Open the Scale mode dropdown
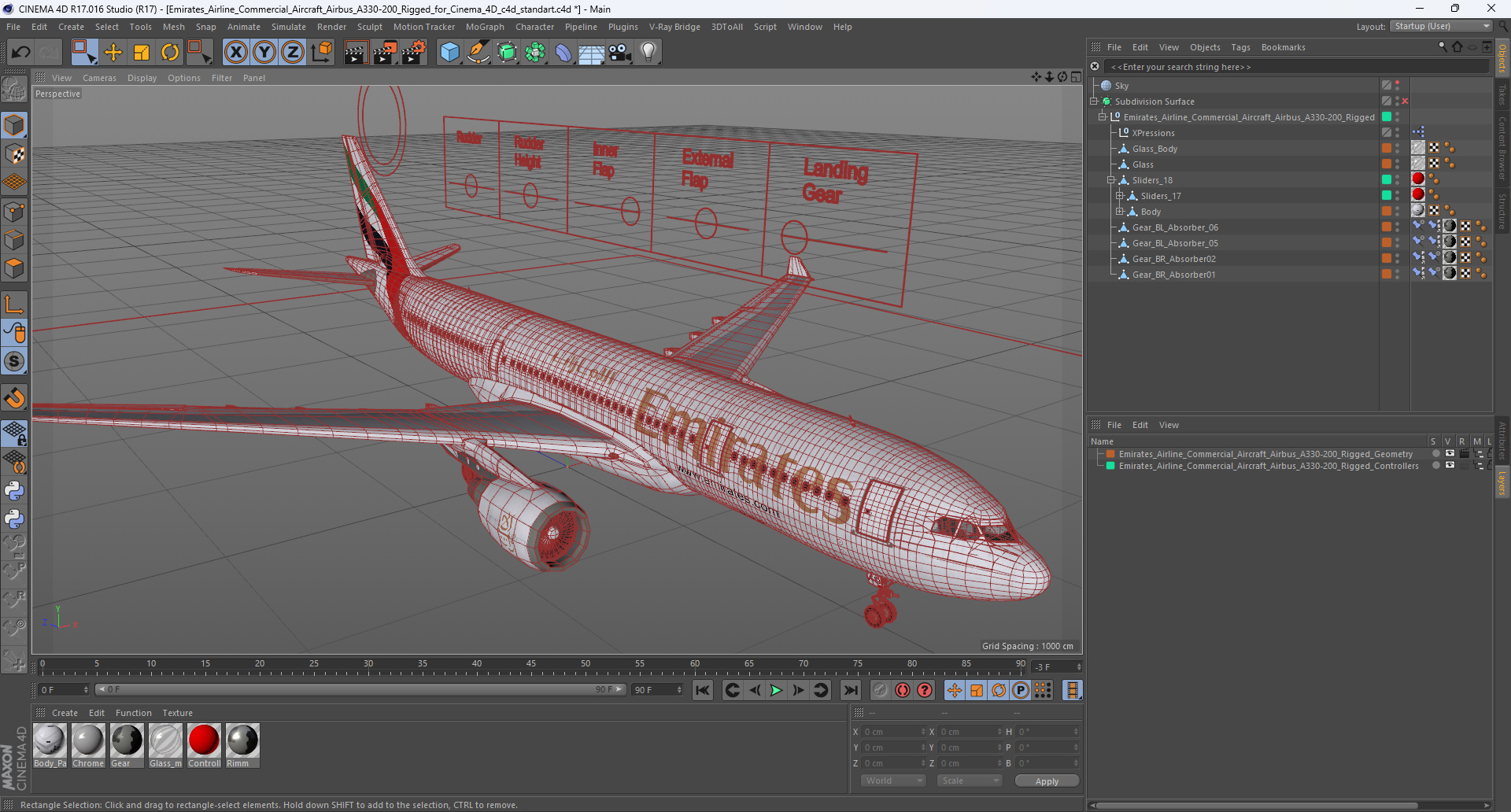The width and height of the screenshot is (1511, 812). pyautogui.click(x=969, y=781)
